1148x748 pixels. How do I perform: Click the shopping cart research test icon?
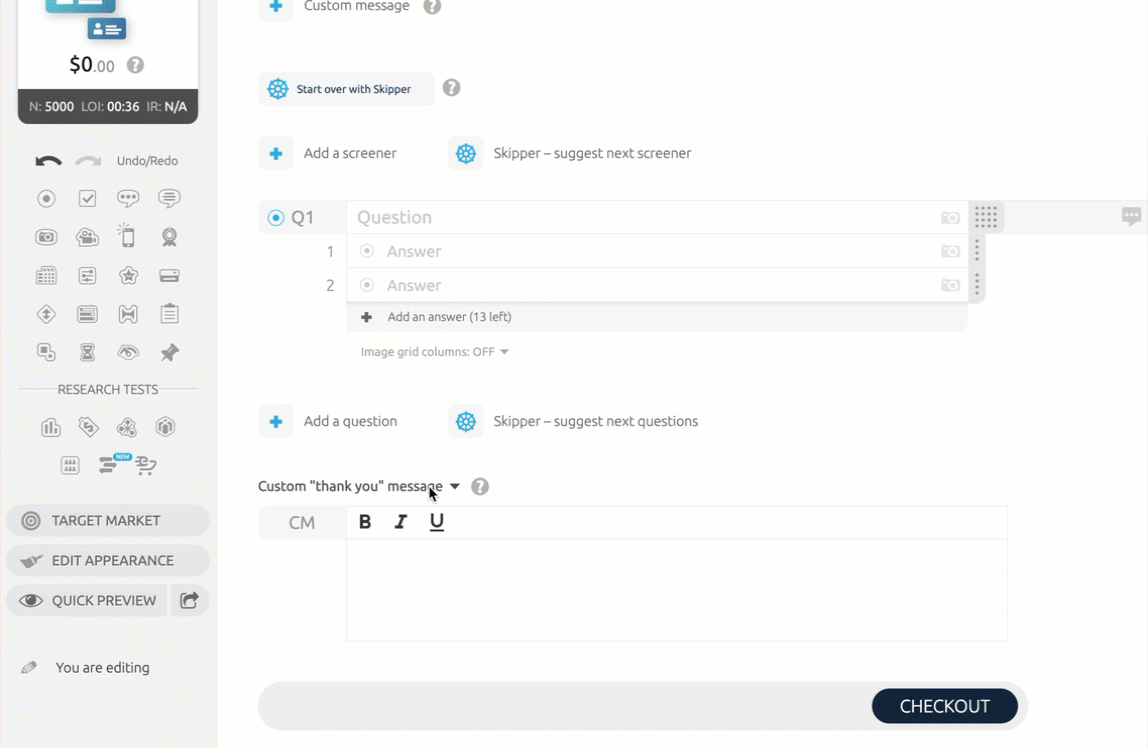coord(146,465)
